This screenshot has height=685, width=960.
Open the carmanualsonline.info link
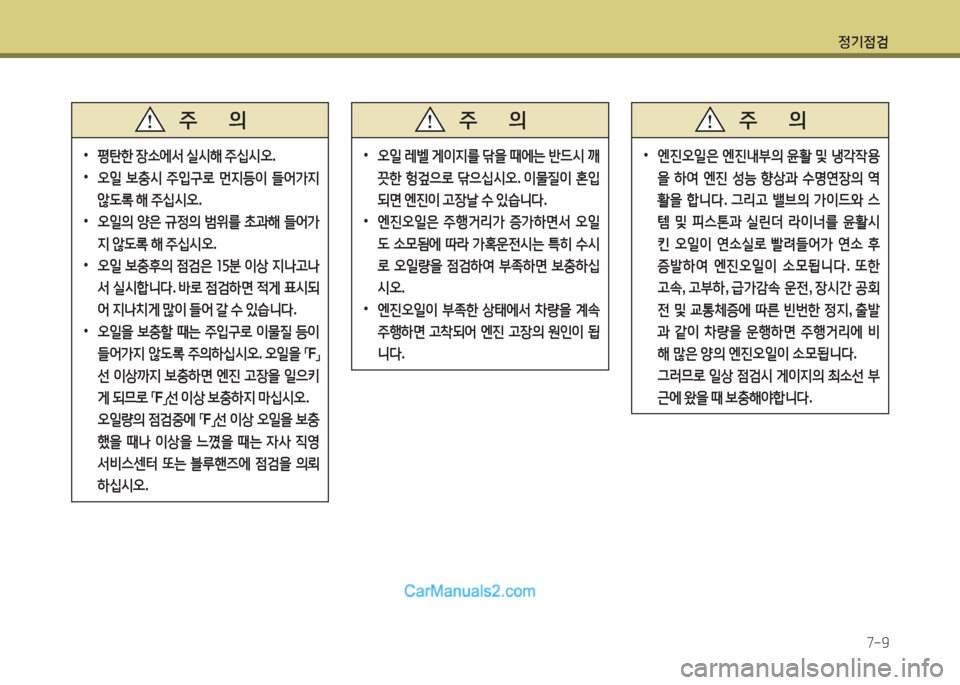coord(812,668)
